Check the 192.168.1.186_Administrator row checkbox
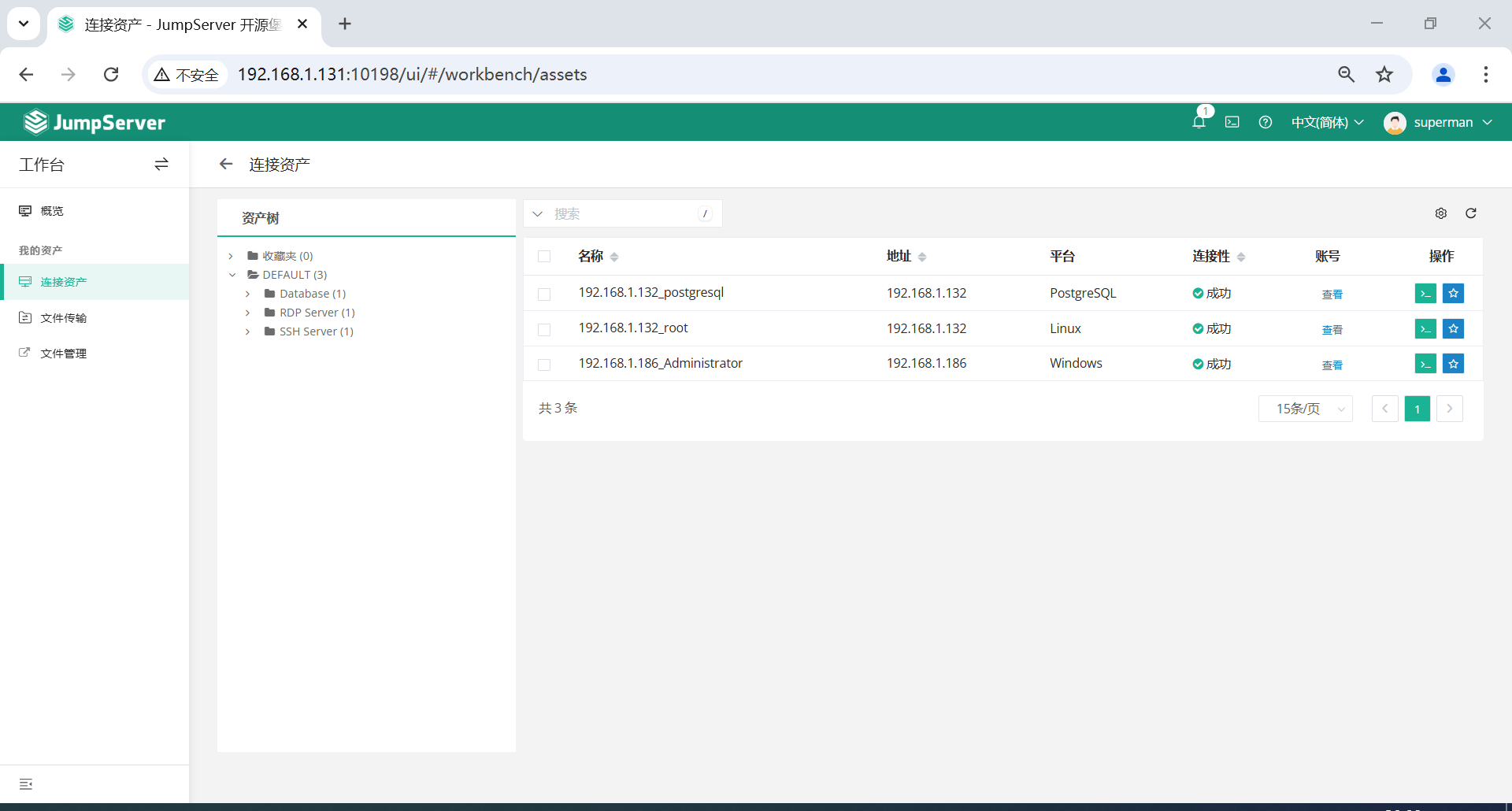This screenshot has height=811, width=1512. tap(544, 365)
